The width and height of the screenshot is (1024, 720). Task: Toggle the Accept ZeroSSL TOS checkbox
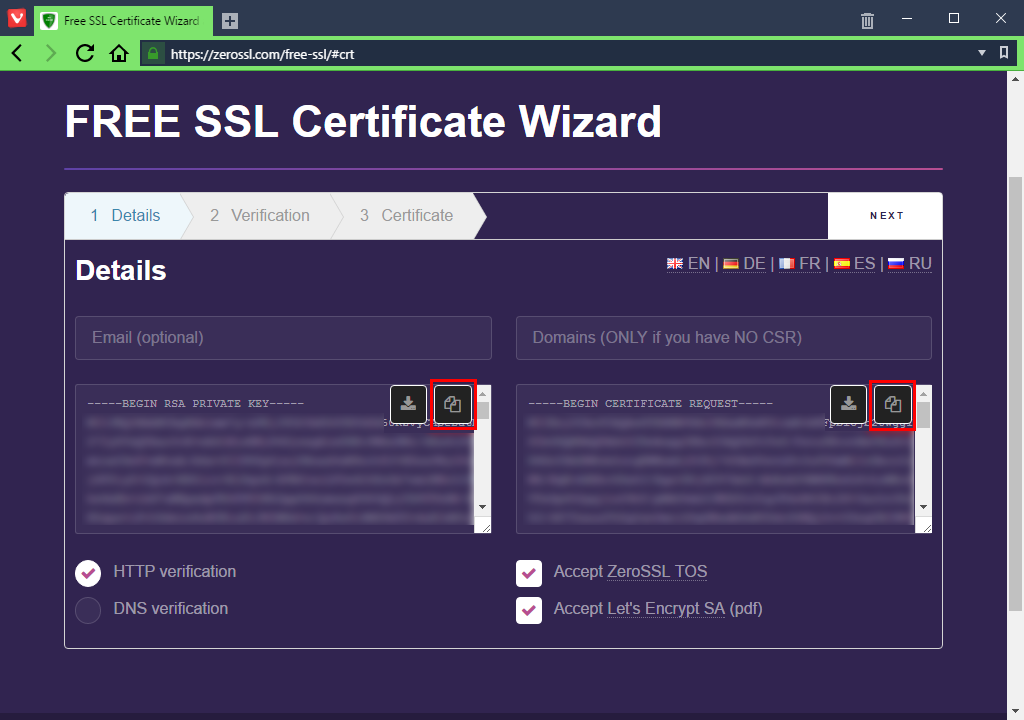click(x=529, y=573)
